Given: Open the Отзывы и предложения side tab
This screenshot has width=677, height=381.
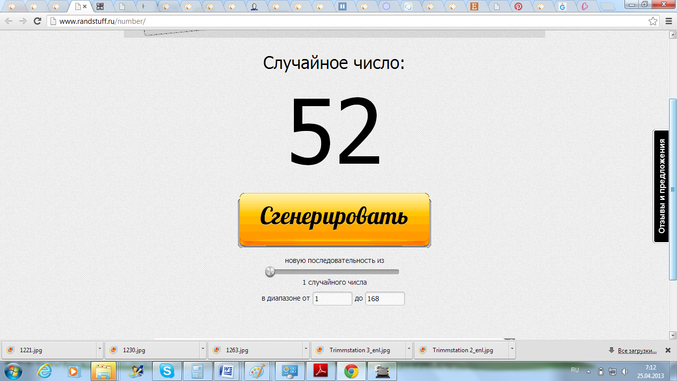Looking at the screenshot, I should pyautogui.click(x=661, y=186).
